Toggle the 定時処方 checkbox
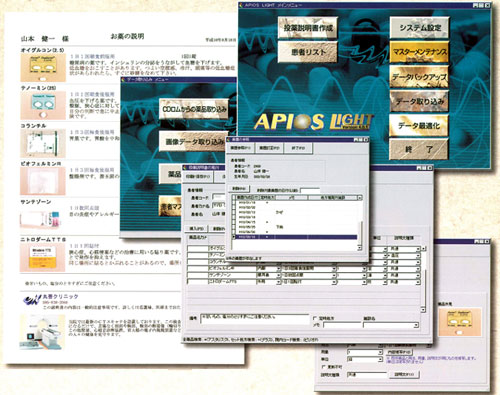The image size is (500, 395). 315,318
